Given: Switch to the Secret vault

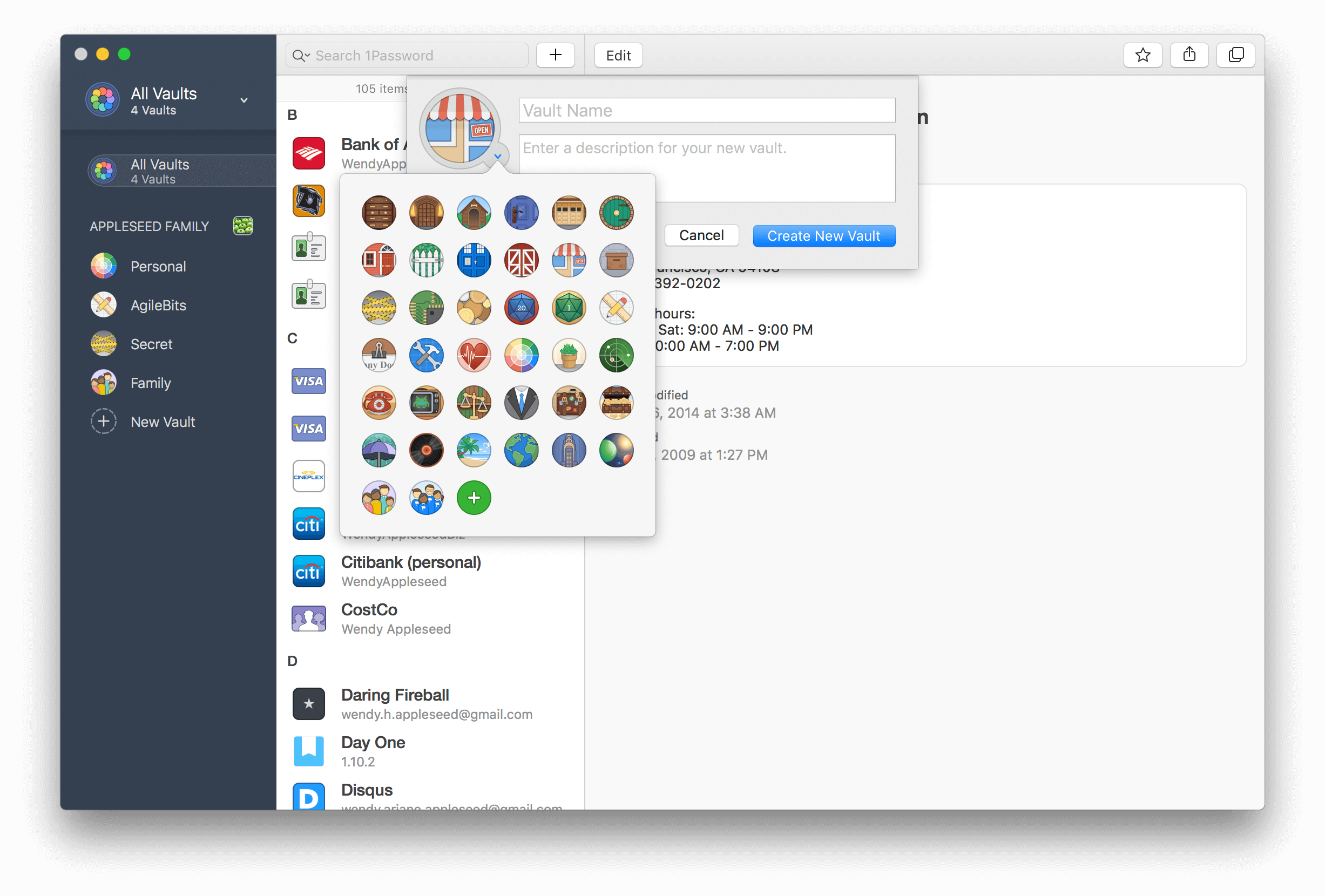Looking at the screenshot, I should 151,344.
